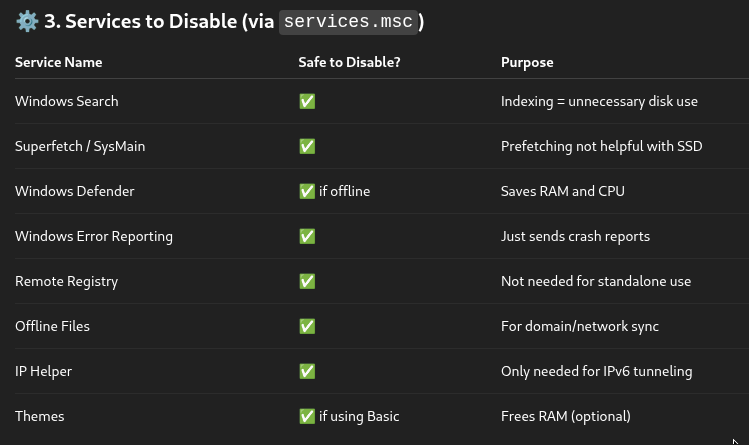Click the Offline Files checkmark
This screenshot has height=445, width=749.
click(x=307, y=326)
